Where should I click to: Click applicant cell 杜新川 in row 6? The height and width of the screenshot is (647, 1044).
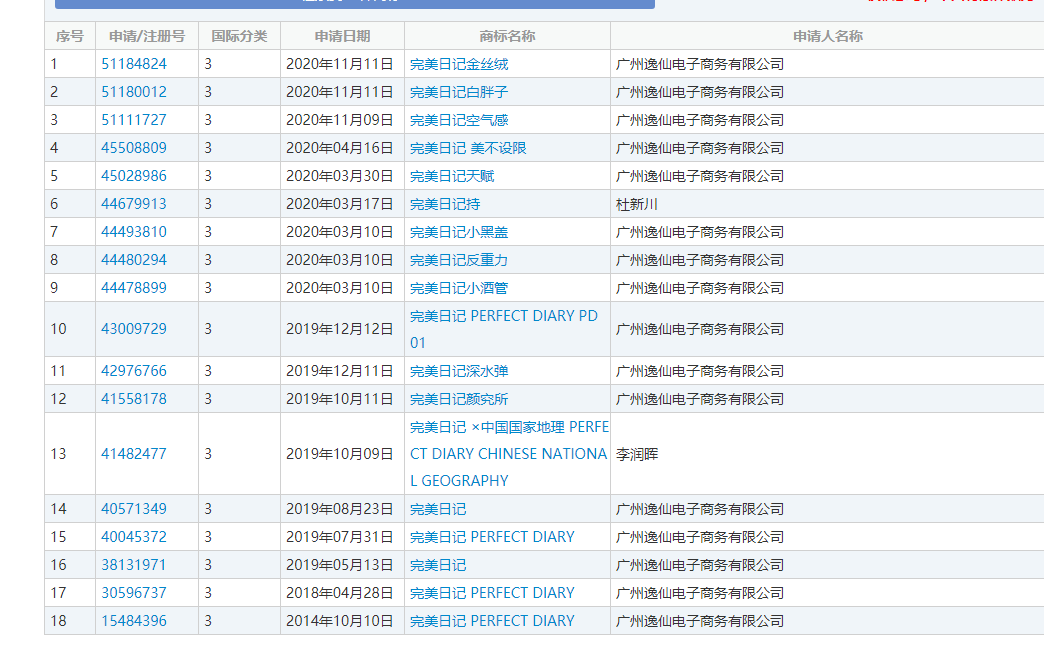[637, 204]
